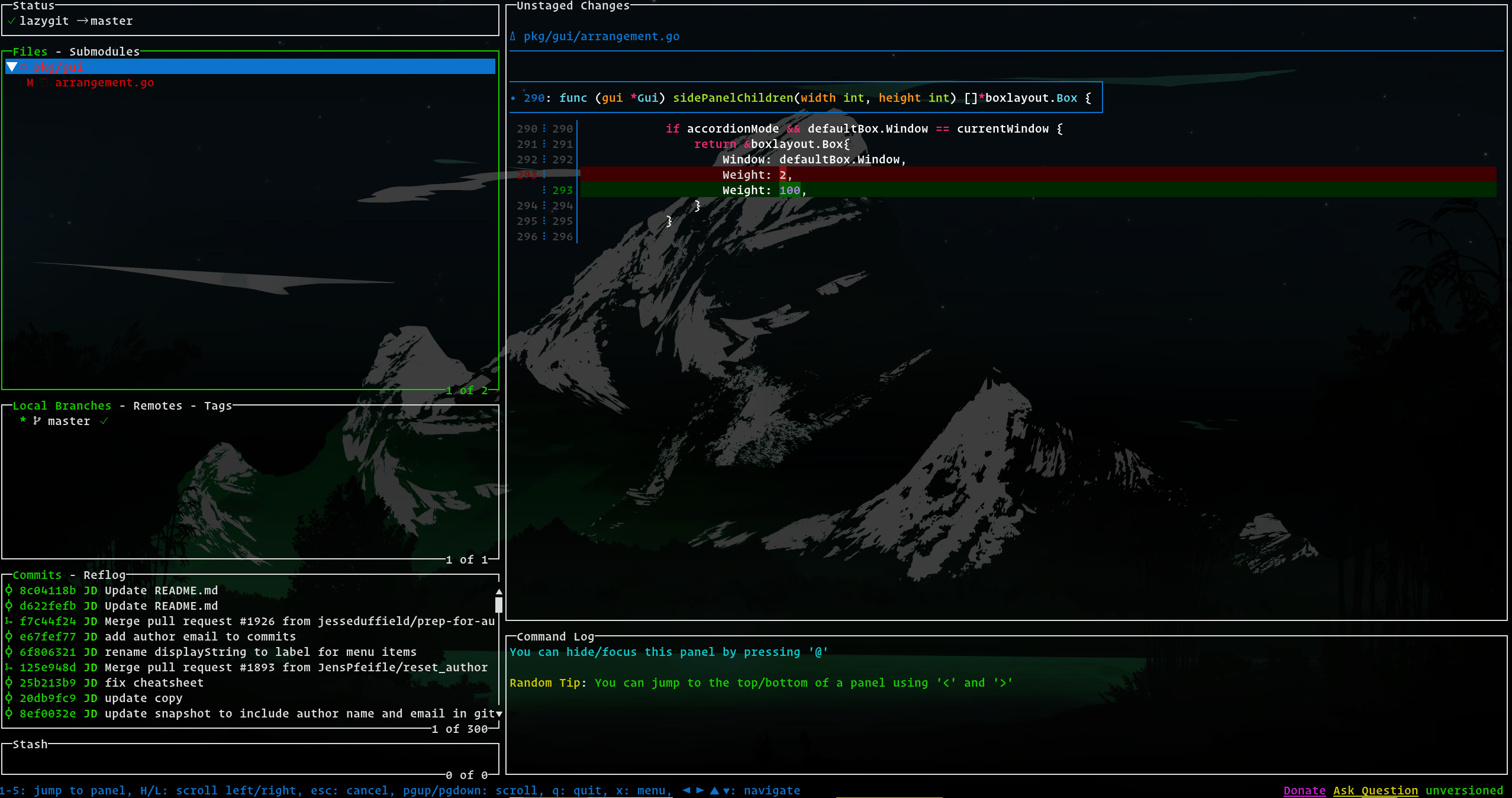Image resolution: width=1512 pixels, height=798 pixels.
Task: Collapse the pkg/gui folder triangle
Action: (12, 67)
